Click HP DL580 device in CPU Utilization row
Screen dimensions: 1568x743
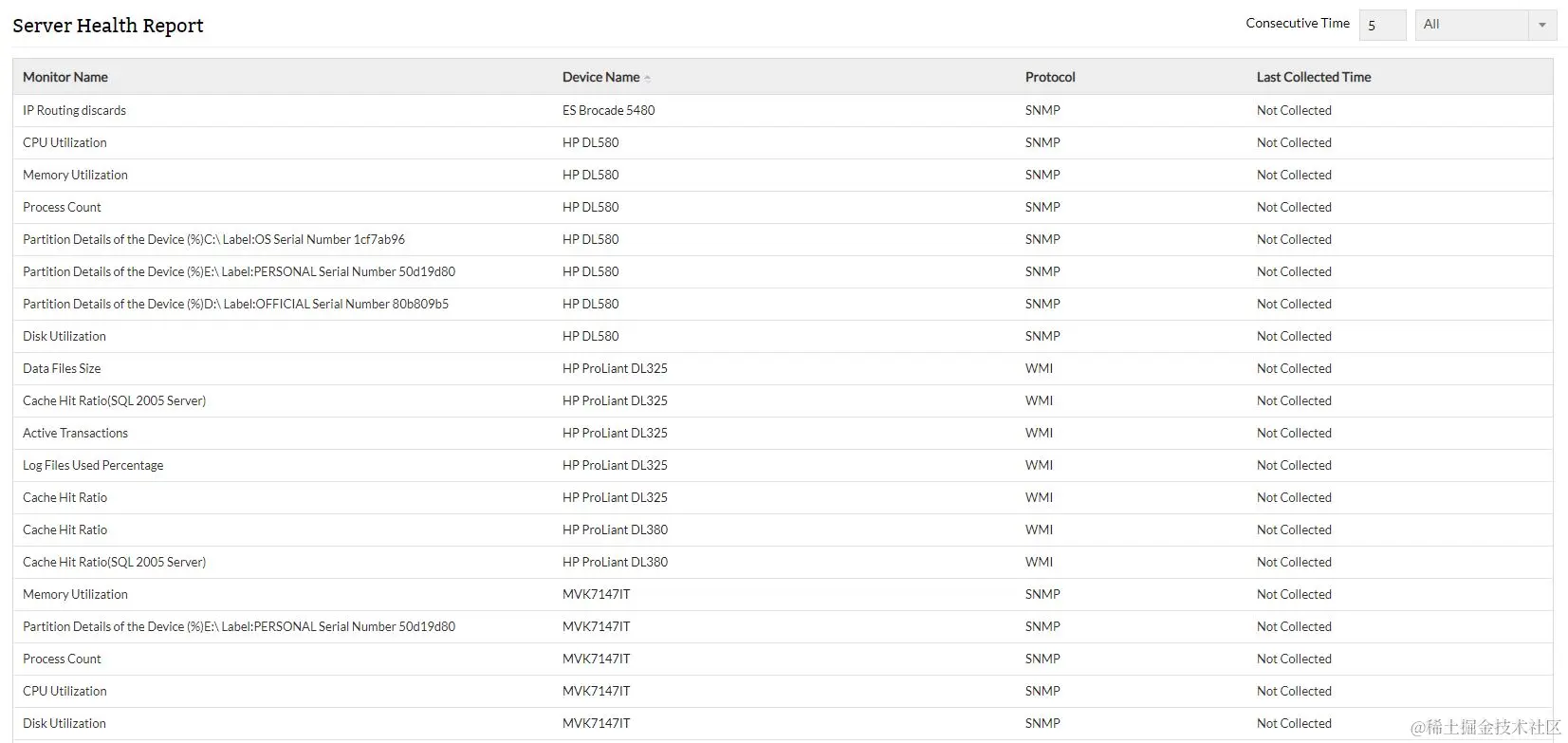click(590, 142)
